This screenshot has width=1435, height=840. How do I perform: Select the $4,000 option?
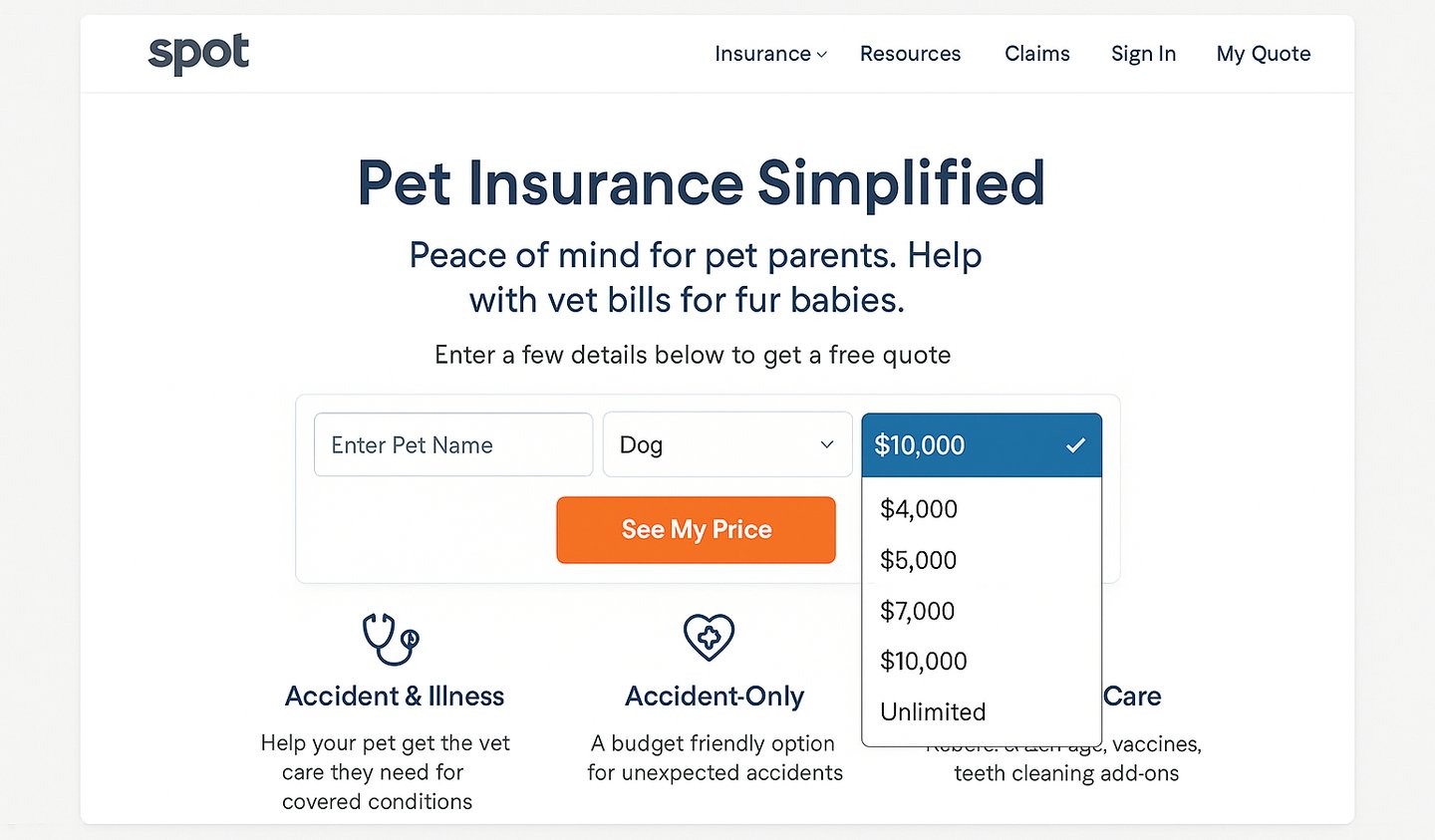click(x=918, y=509)
